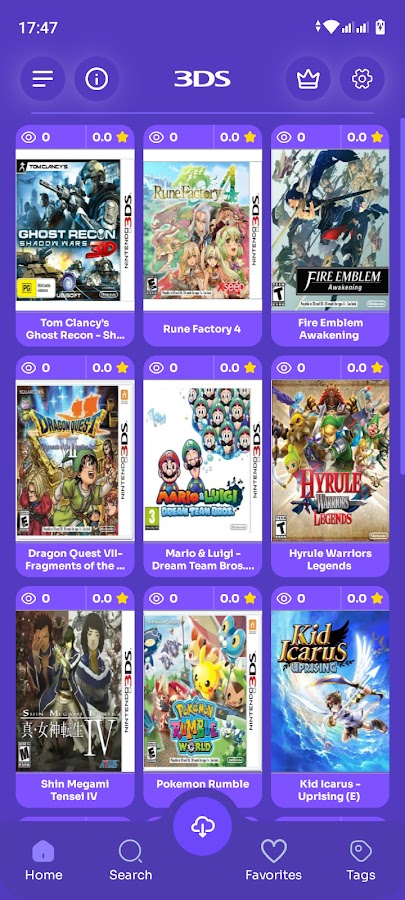Viewport: 405px width, 900px height.
Task: Switch to the Favorites tab
Action: 274,860
